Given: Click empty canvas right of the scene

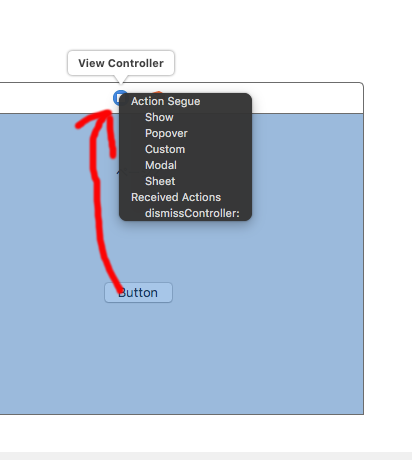Looking at the screenshot, I should point(388,233).
